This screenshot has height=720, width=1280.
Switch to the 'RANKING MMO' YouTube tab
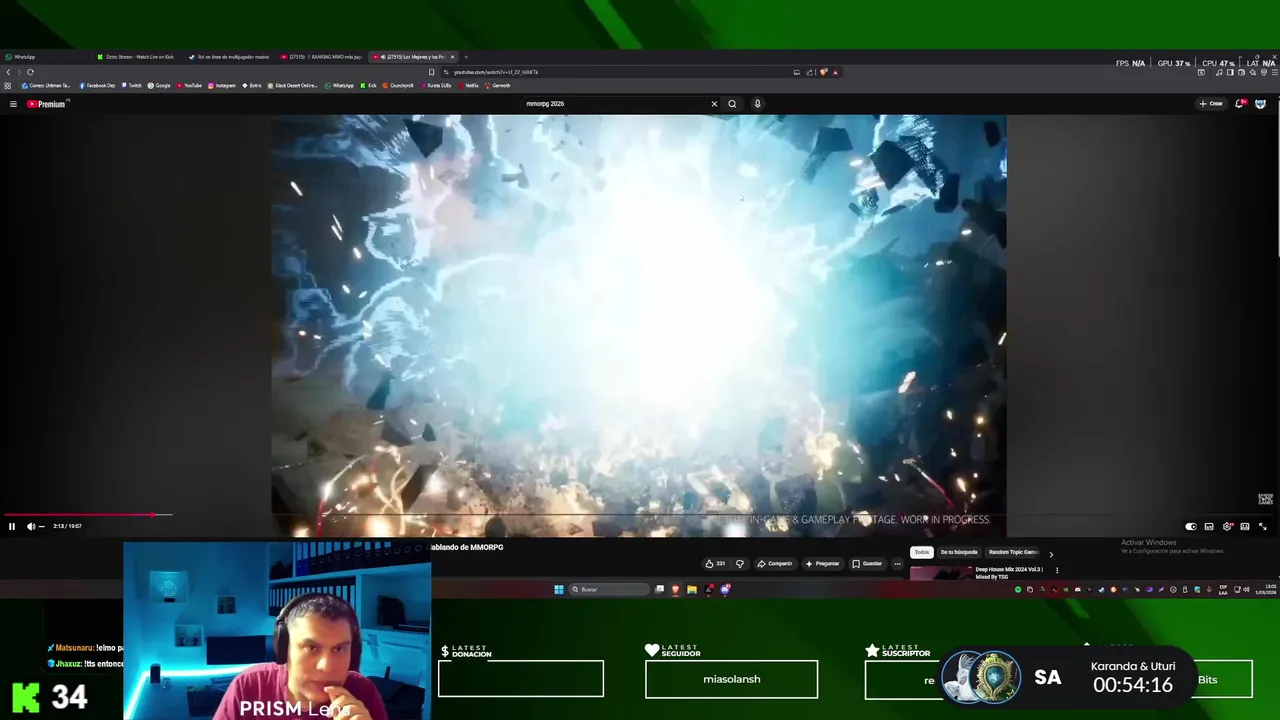click(x=322, y=57)
